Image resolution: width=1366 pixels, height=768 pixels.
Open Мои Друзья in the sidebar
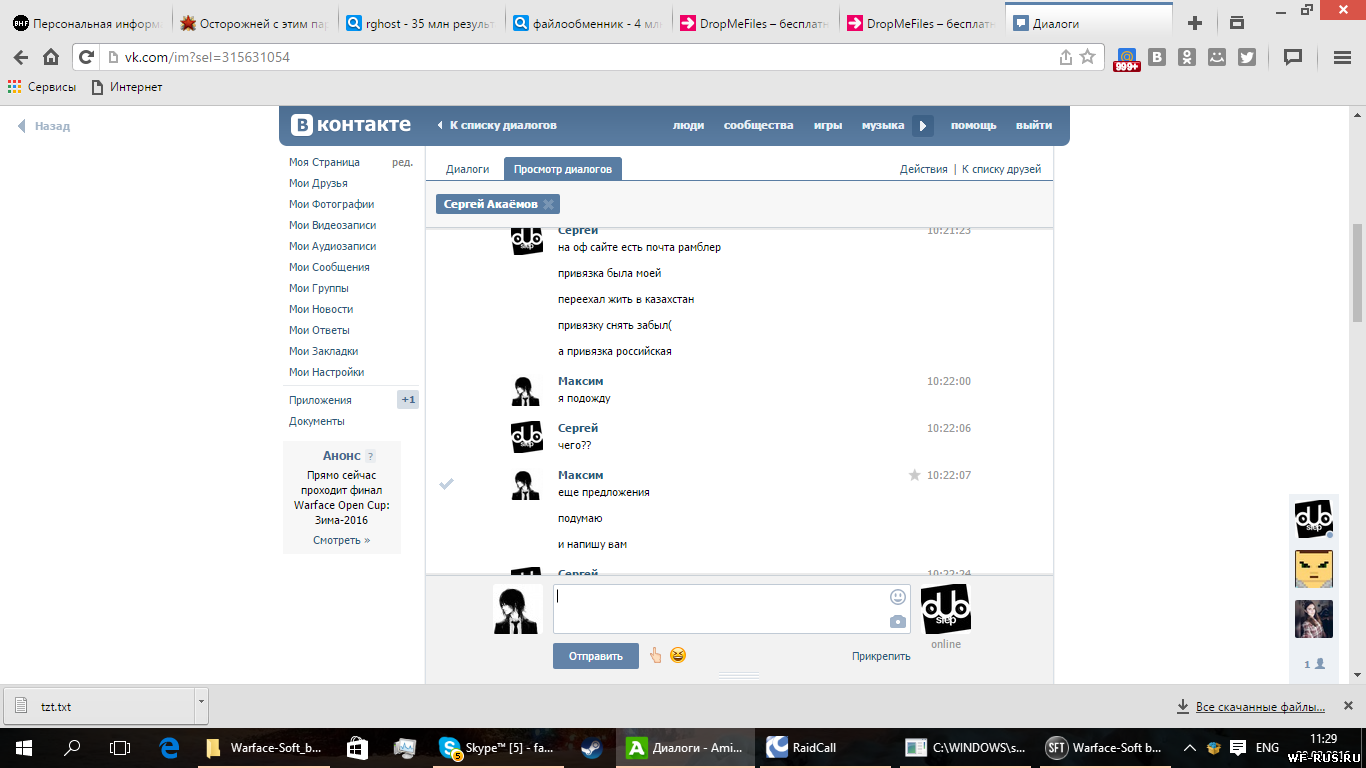318,183
